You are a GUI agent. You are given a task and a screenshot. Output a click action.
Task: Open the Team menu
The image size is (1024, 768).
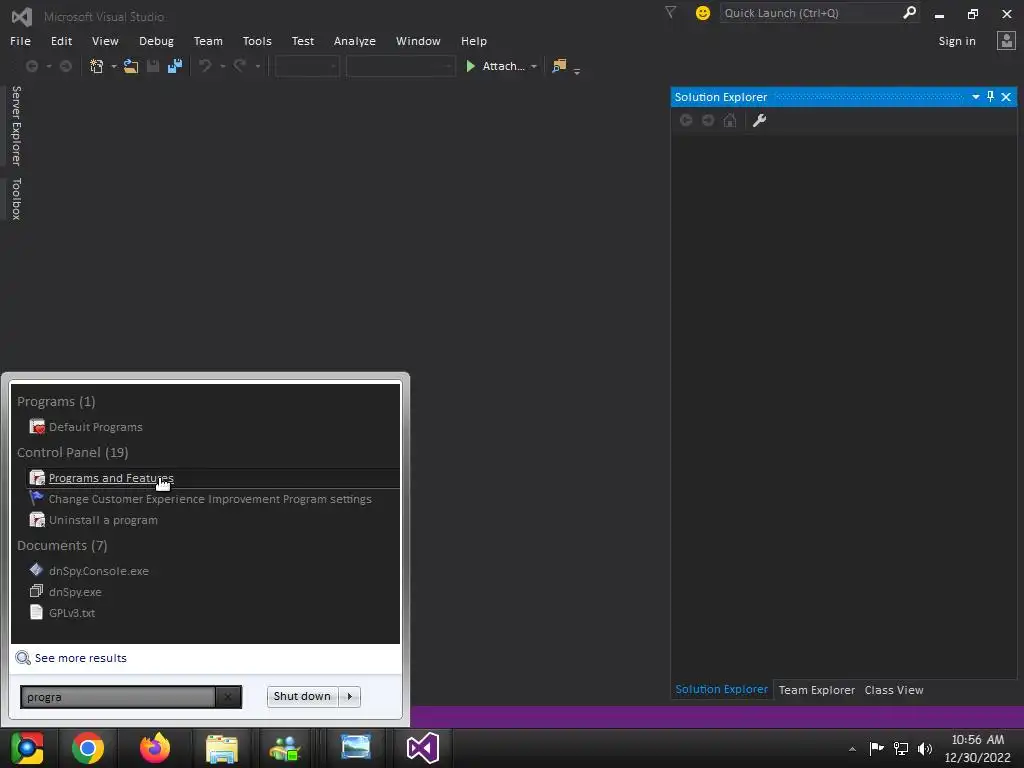click(208, 41)
